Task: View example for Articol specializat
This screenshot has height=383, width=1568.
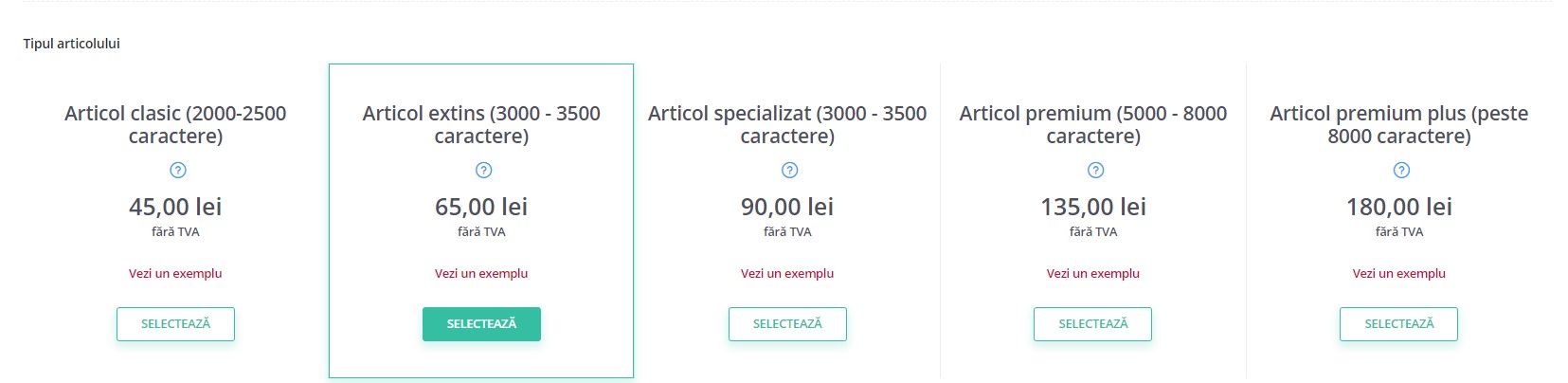Action: 787,273
